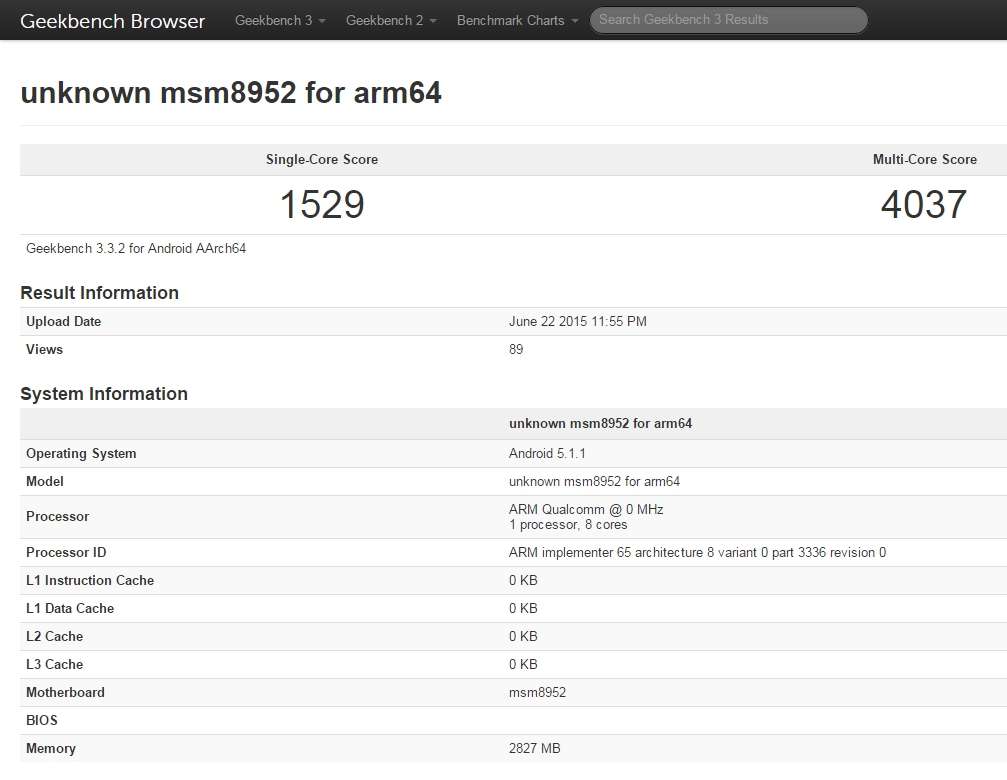Screen dimensions: 1007x780
Task: Click the L3 Cache label
Action: 55,664
